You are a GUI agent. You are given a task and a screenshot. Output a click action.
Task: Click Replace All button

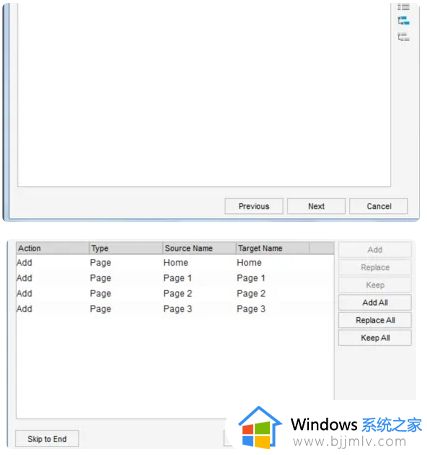pos(375,320)
